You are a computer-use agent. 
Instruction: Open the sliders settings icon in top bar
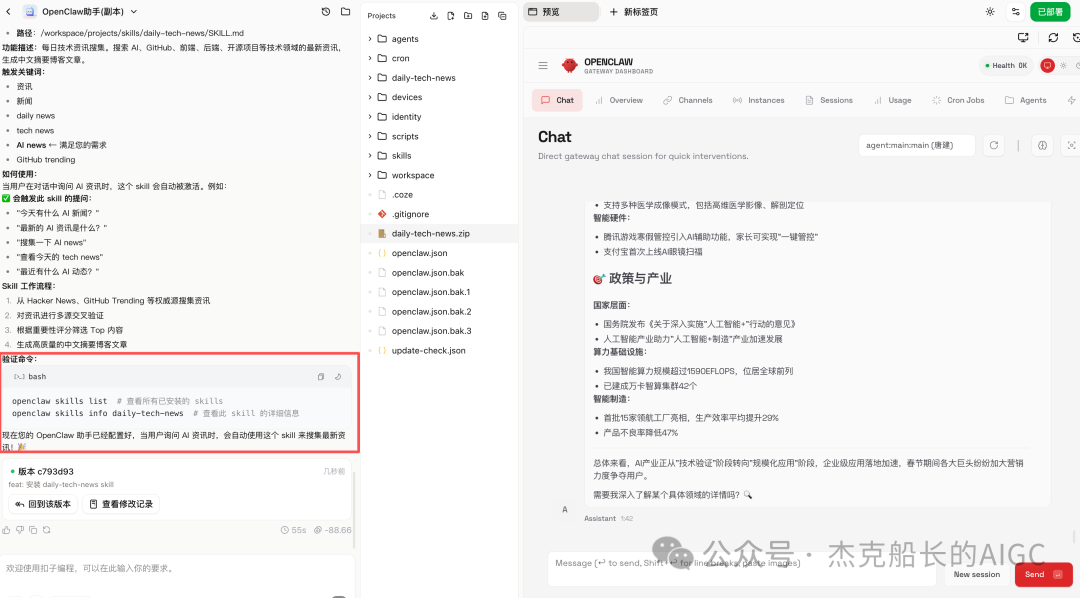coord(1015,12)
